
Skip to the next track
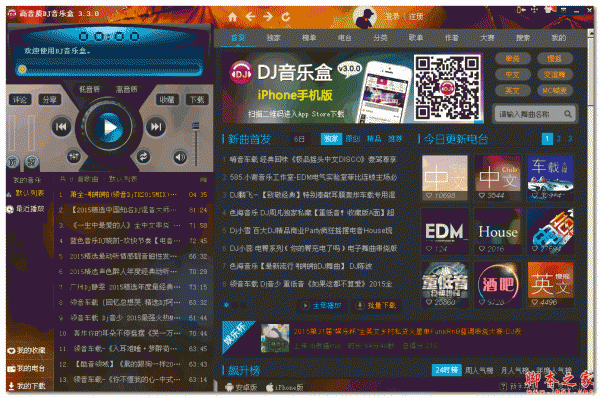[x=155, y=127]
